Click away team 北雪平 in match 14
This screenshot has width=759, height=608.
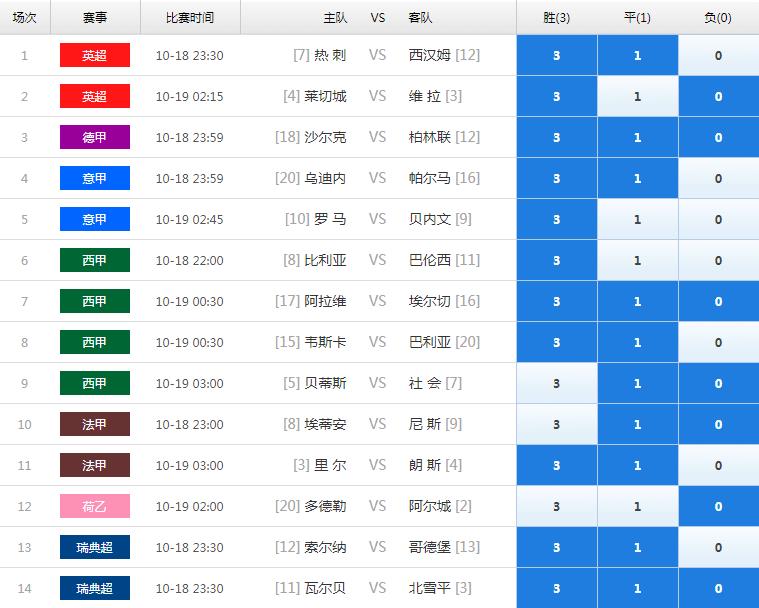(x=430, y=588)
